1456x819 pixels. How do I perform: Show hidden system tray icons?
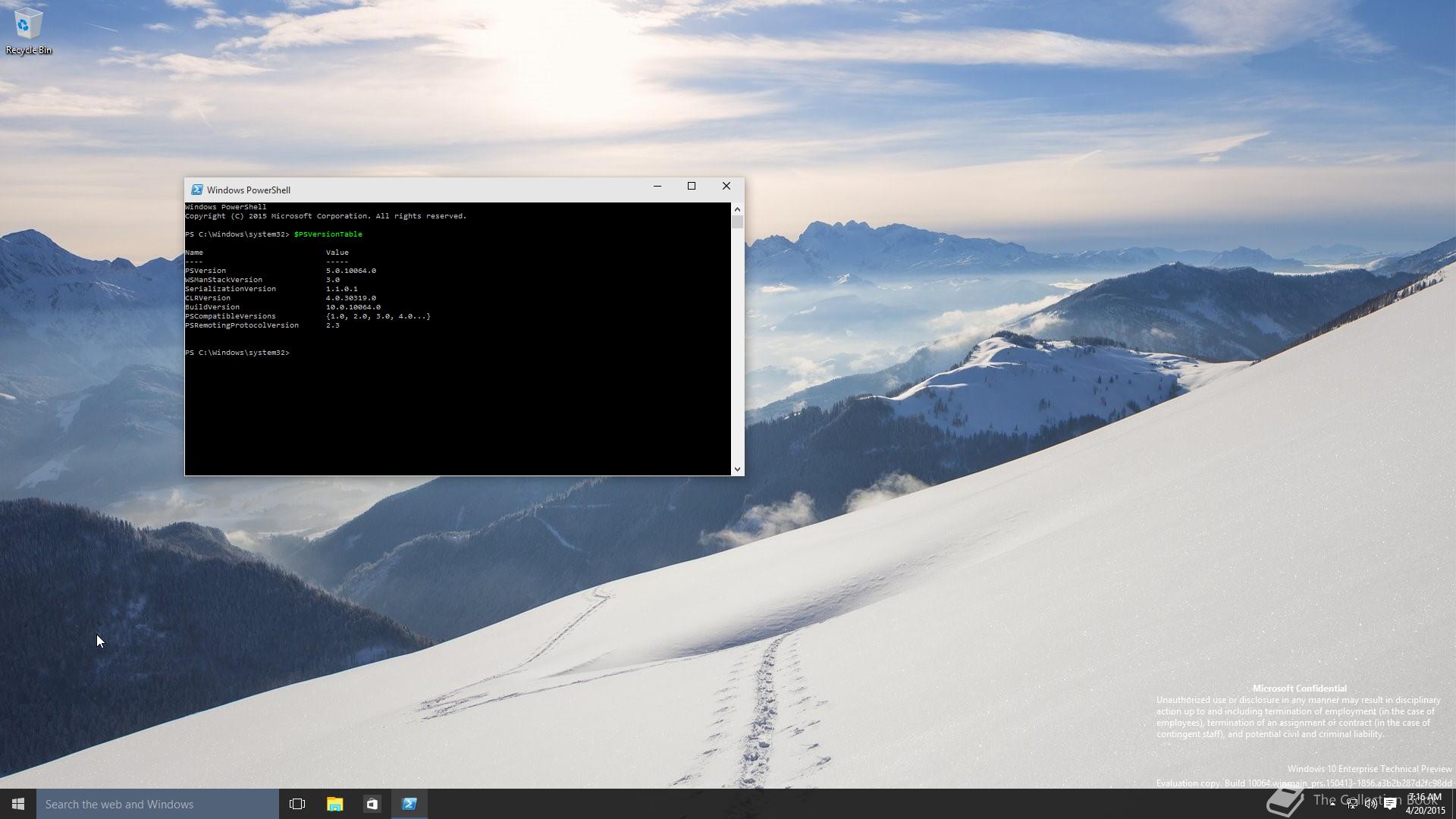pyautogui.click(x=1332, y=804)
